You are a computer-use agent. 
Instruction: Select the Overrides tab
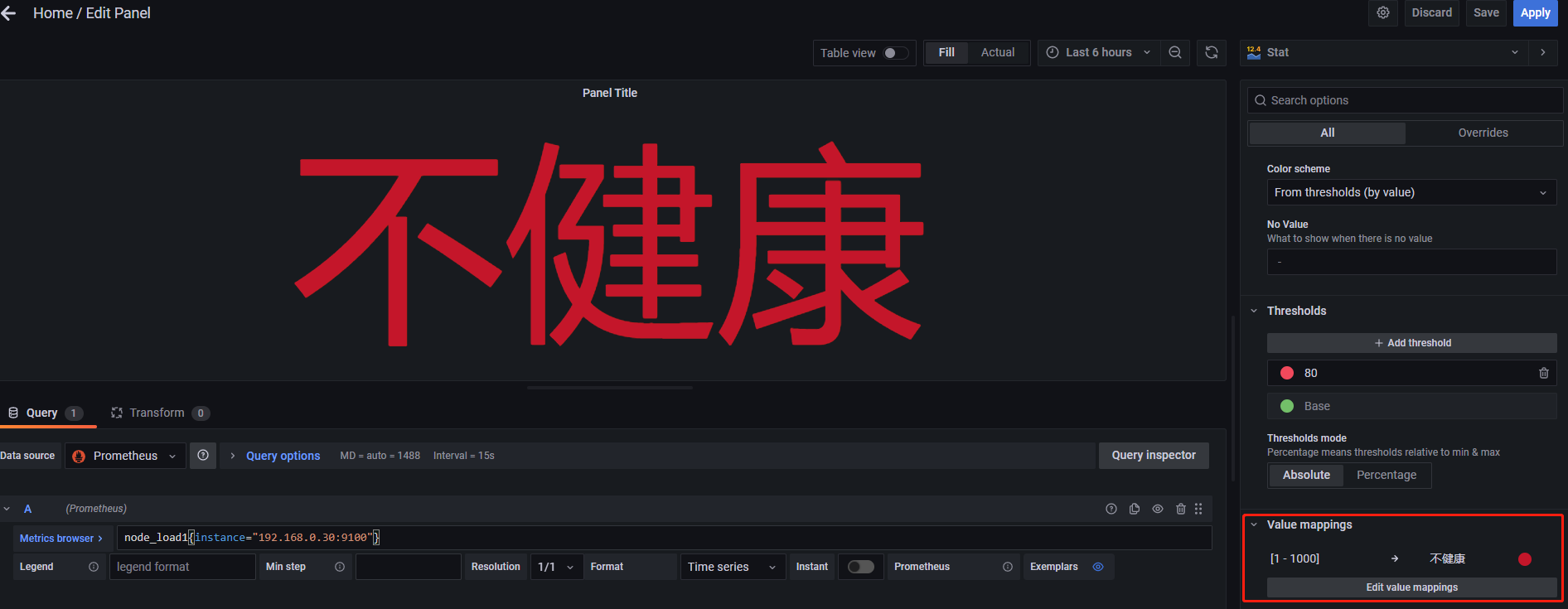[x=1483, y=133]
